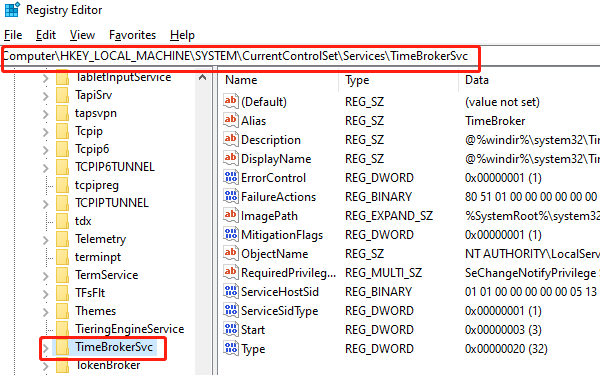Open the View menu

click(x=82, y=35)
